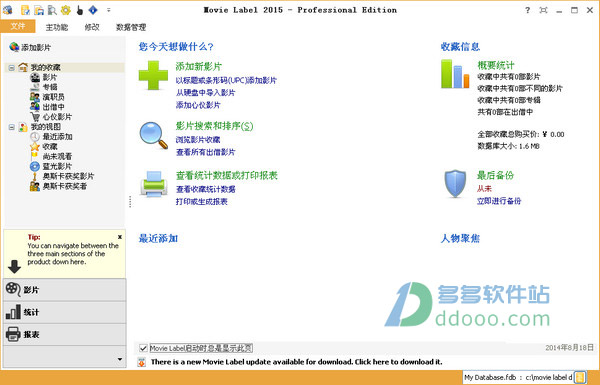Viewport: 600px width, 385px height.
Task: Click 打印或生成报表 link
Action: 202,201
